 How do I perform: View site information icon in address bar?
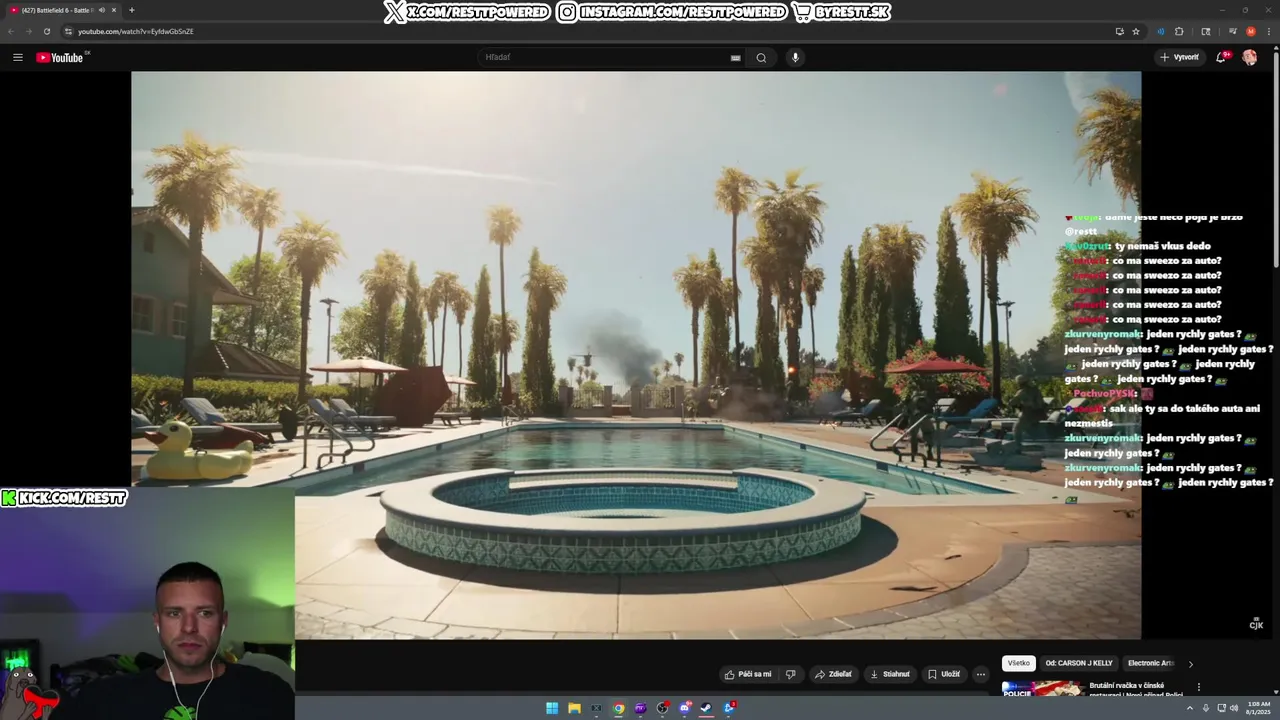point(68,31)
